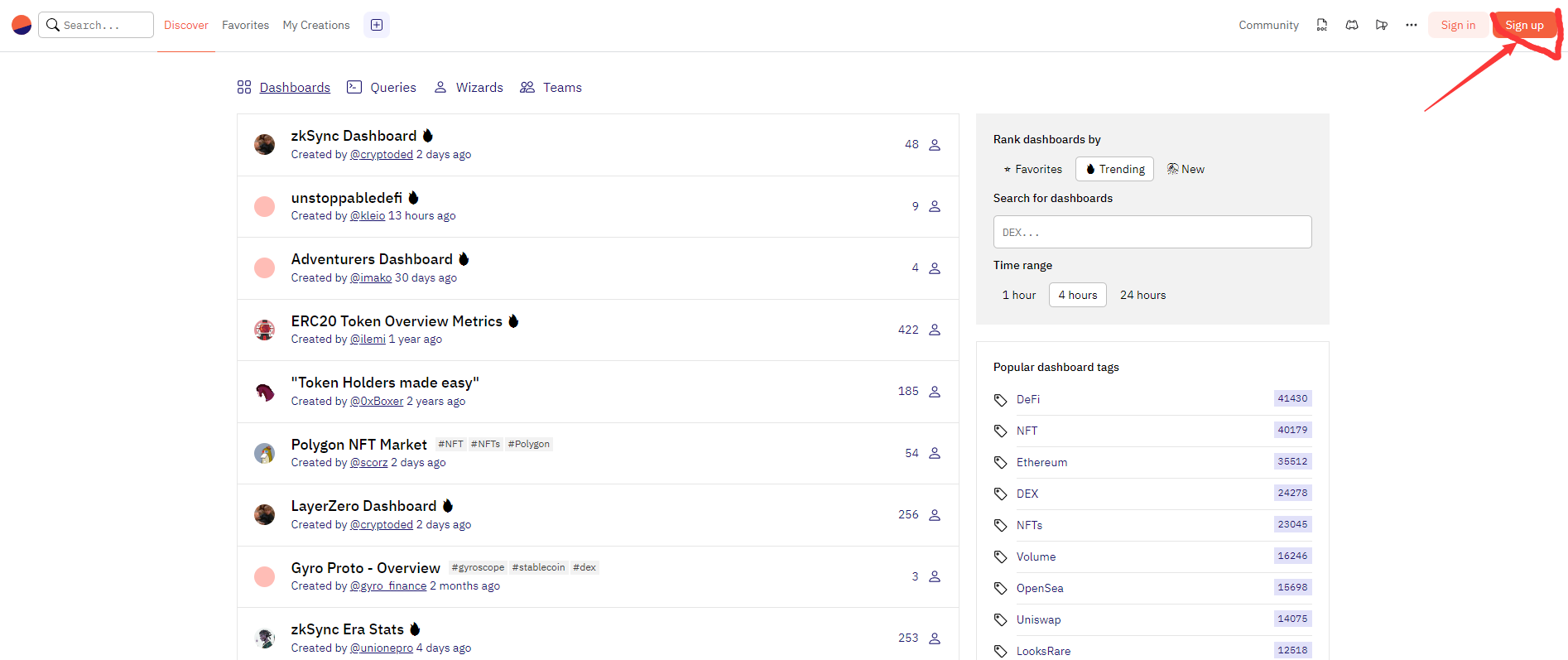The height and width of the screenshot is (660, 1568).
Task: Set time range to 24 hours
Action: (1142, 295)
